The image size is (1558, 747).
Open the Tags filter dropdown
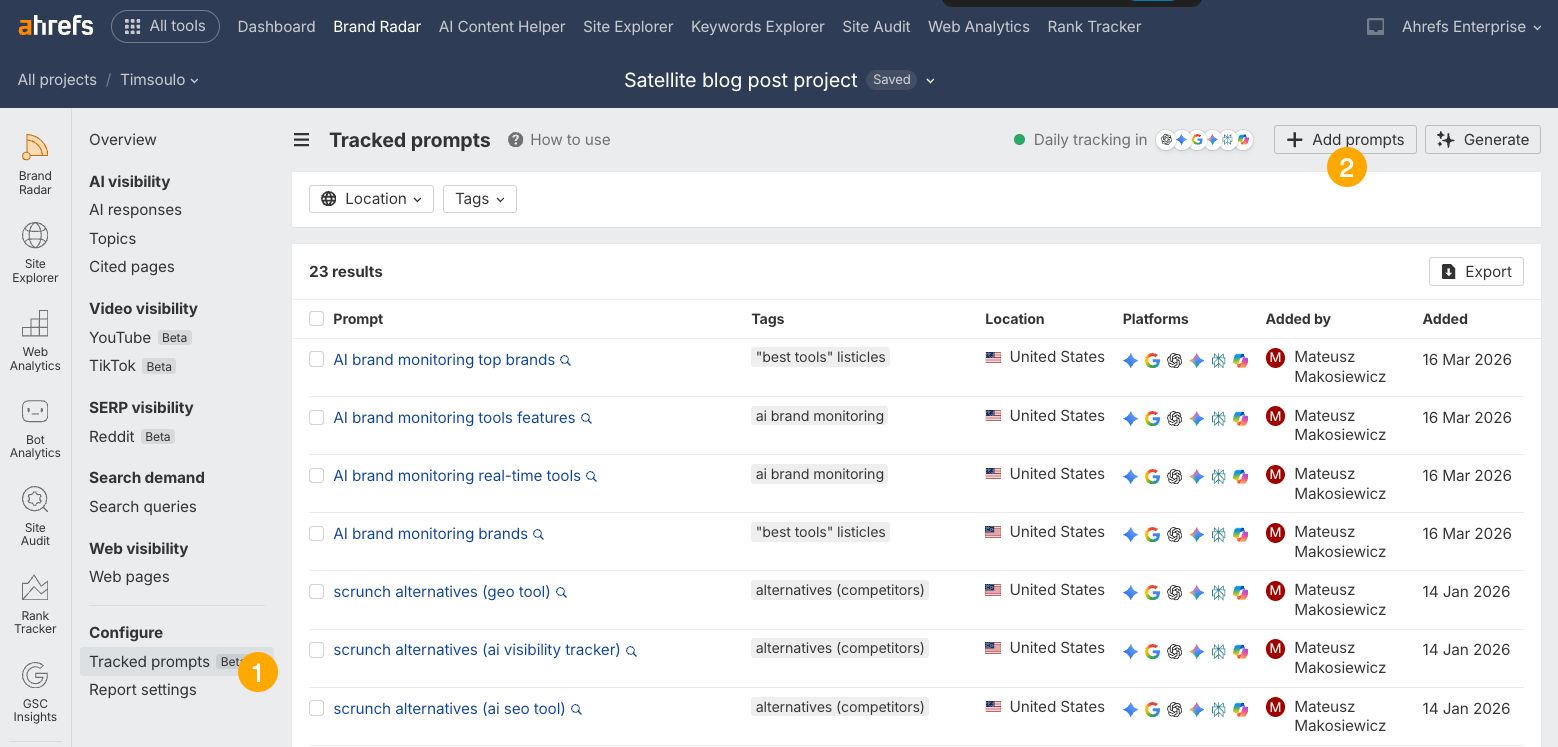480,199
